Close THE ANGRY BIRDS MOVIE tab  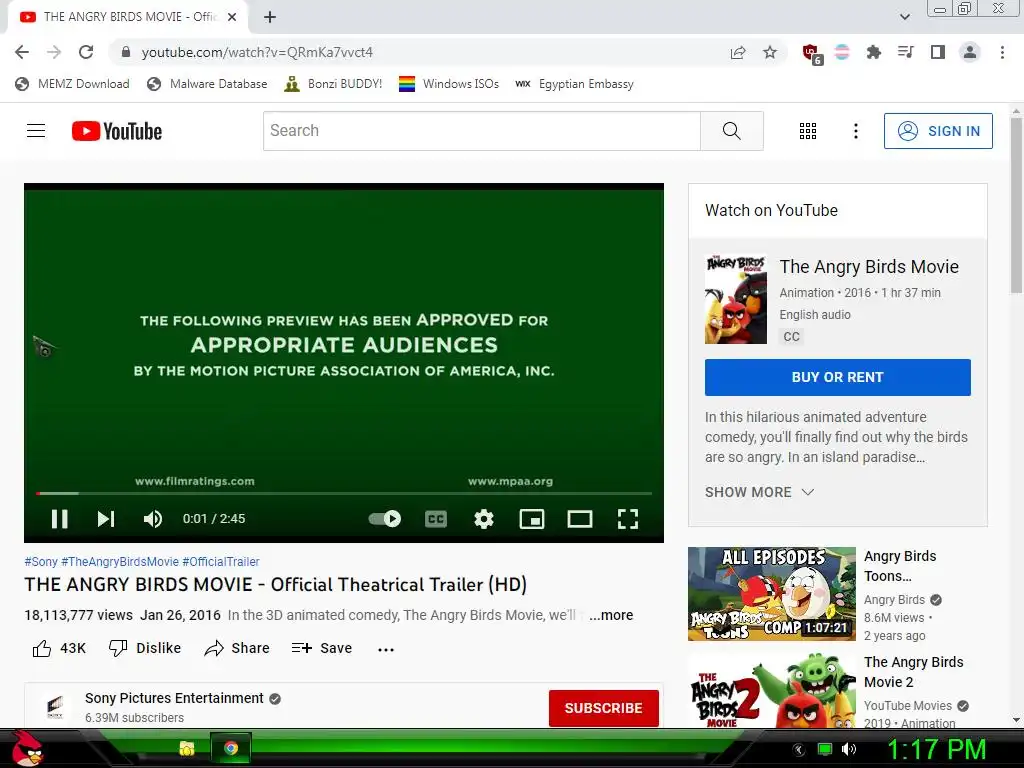point(232,17)
